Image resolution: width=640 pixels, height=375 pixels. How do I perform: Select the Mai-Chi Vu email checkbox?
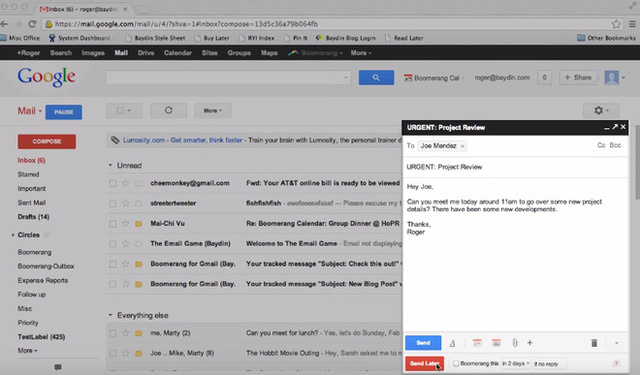(113, 224)
